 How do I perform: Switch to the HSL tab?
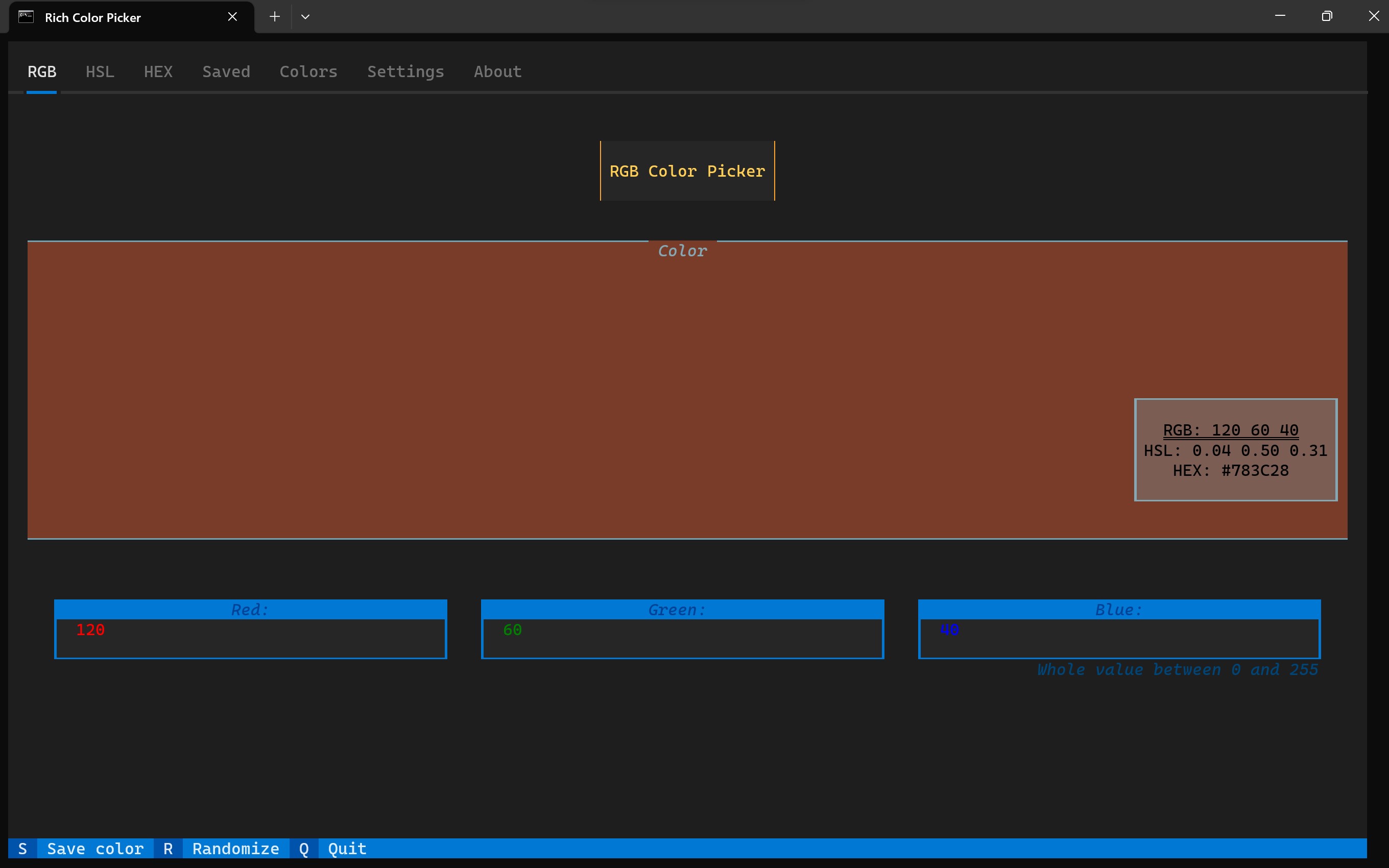[x=100, y=72]
